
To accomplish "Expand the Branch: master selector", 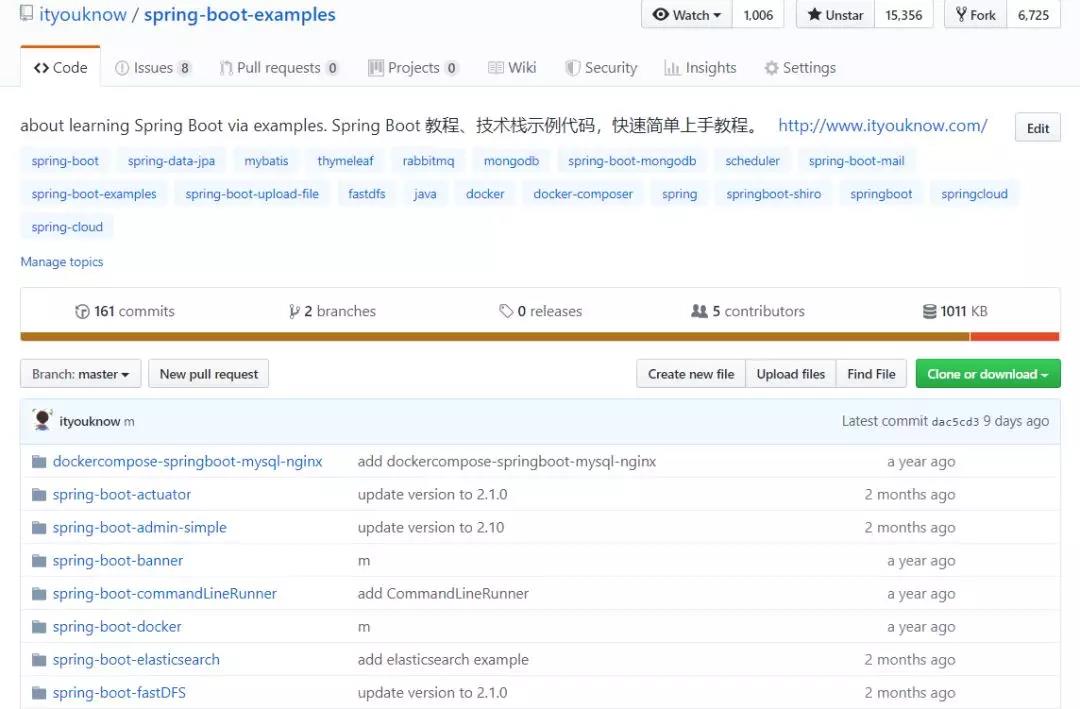I will (81, 373).
